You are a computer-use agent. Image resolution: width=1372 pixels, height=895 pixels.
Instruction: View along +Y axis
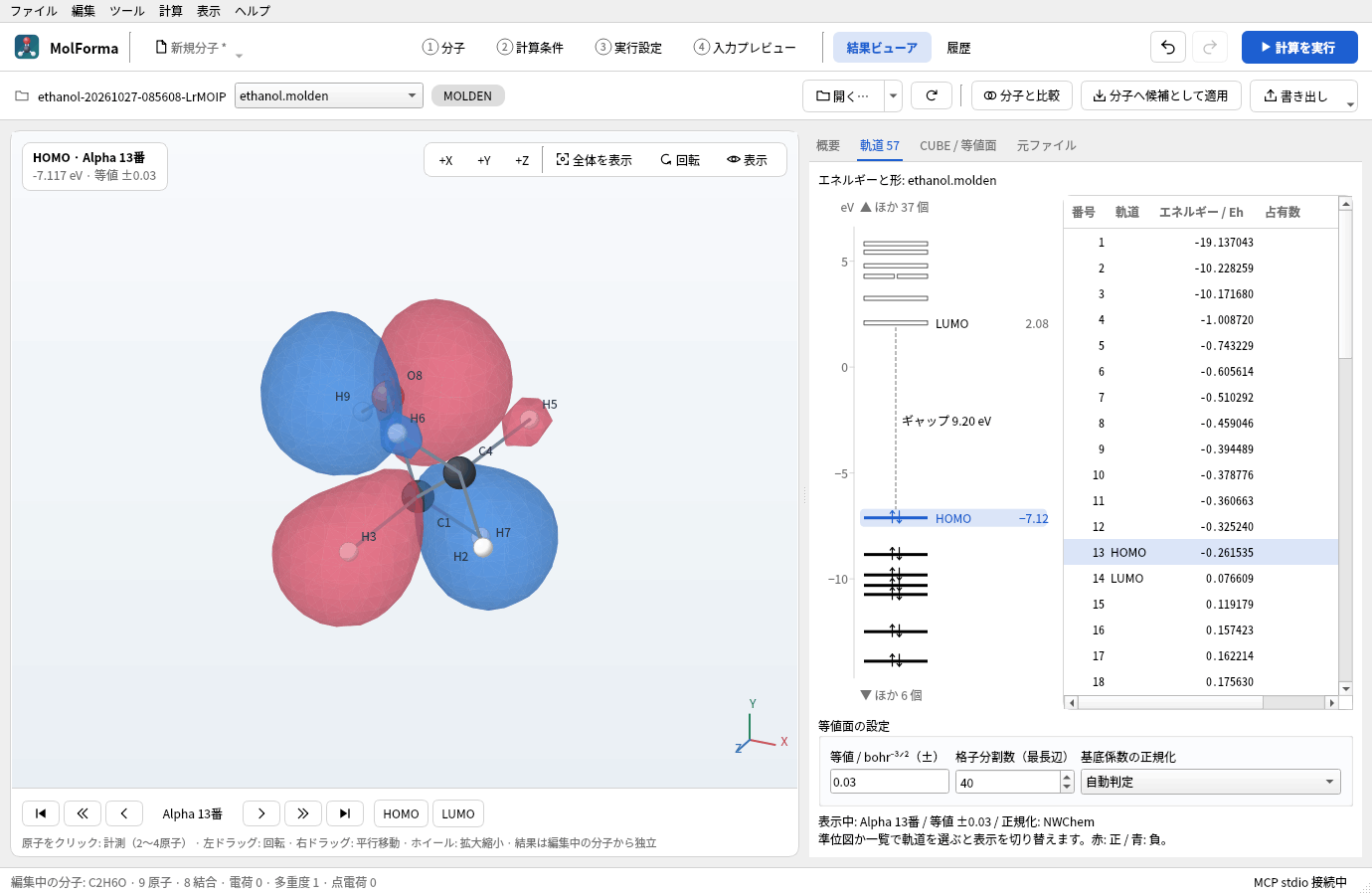pos(483,160)
